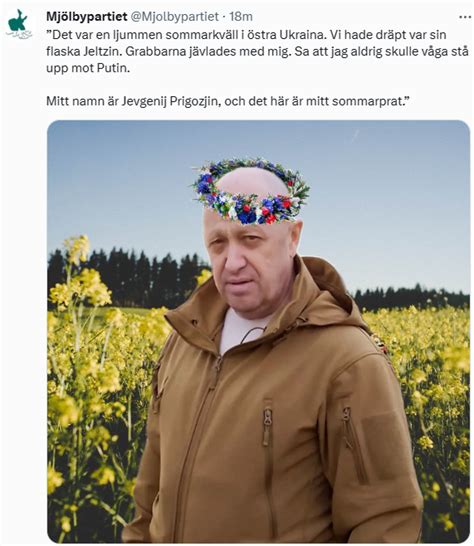Screen dimensions: 474x546
Task: Click the tweet's first paragraph text
Action: pyautogui.click(x=257, y=52)
